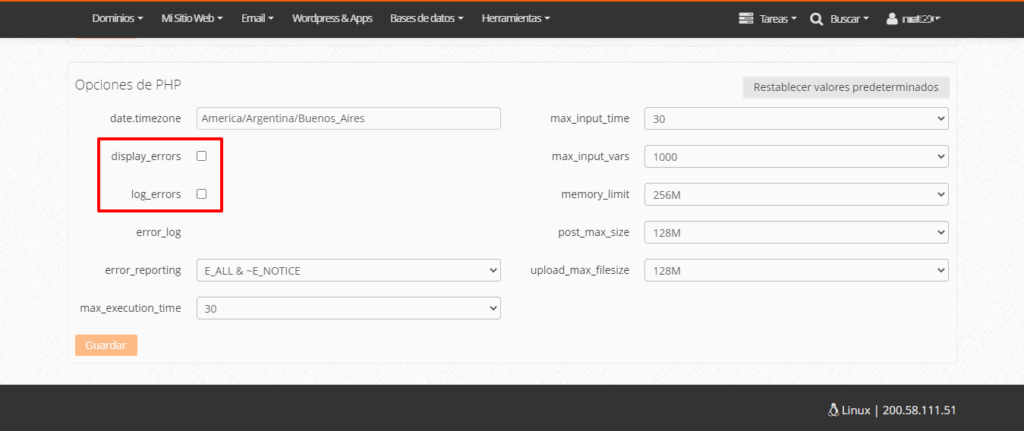The image size is (1024, 431).
Task: Click the upload_max_filesize label
Action: click(580, 270)
